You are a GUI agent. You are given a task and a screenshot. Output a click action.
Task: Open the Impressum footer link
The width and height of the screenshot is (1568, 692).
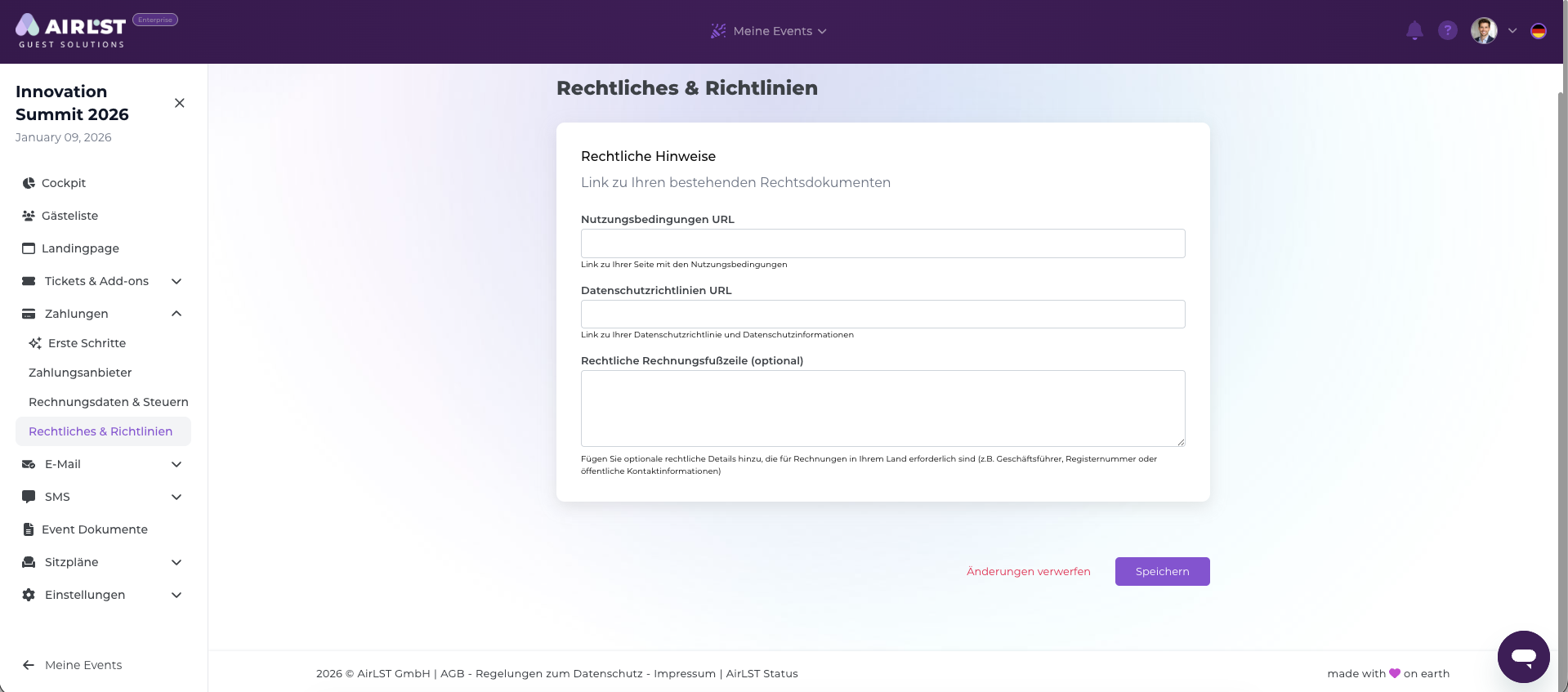point(685,673)
